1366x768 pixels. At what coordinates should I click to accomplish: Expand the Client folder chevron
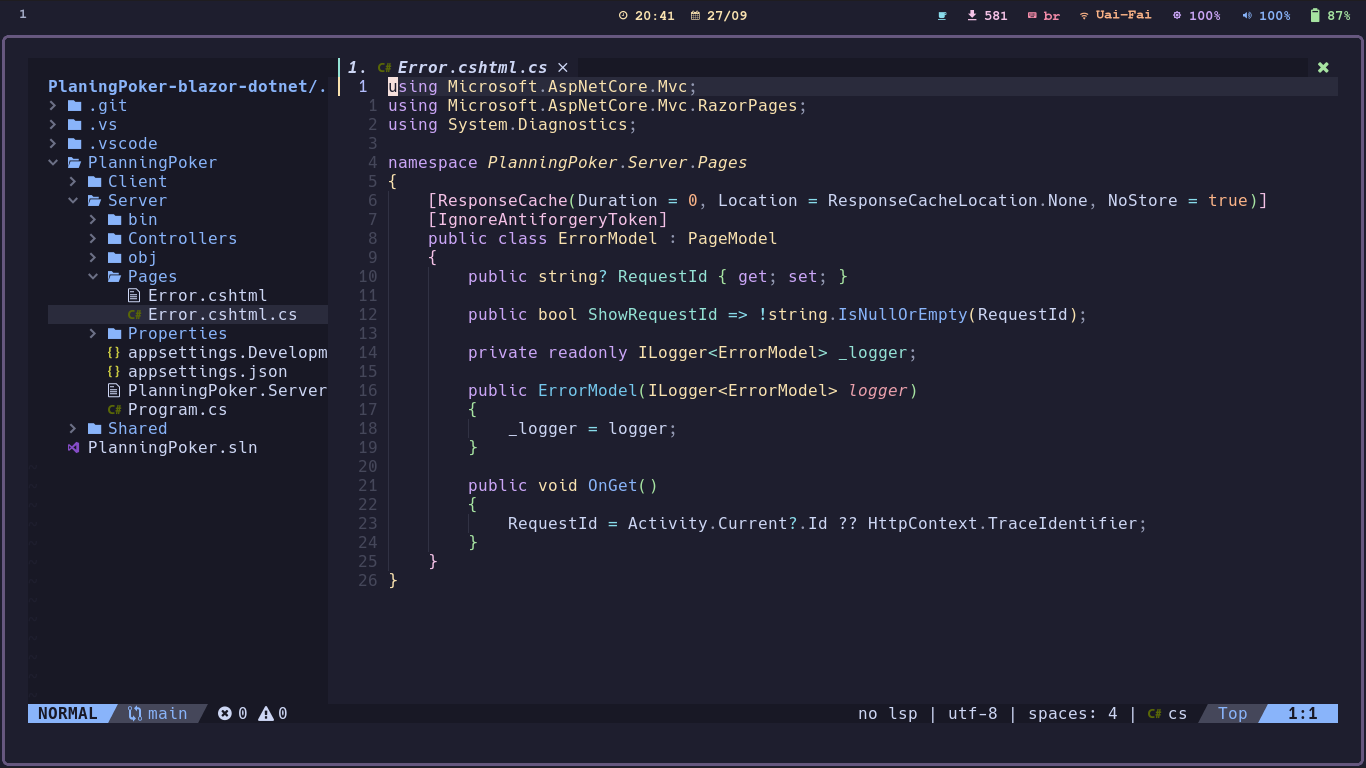coord(73,182)
